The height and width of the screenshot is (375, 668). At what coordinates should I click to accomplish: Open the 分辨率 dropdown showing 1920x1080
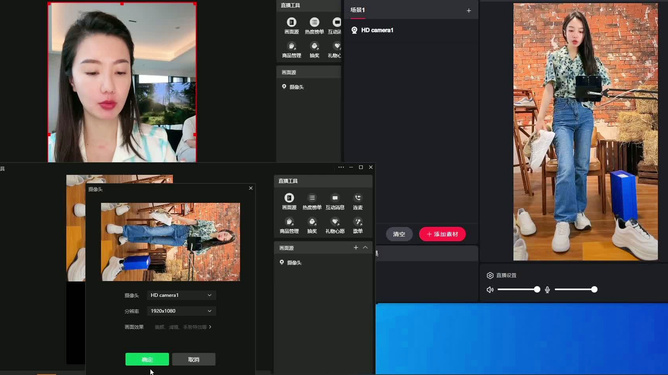point(181,311)
